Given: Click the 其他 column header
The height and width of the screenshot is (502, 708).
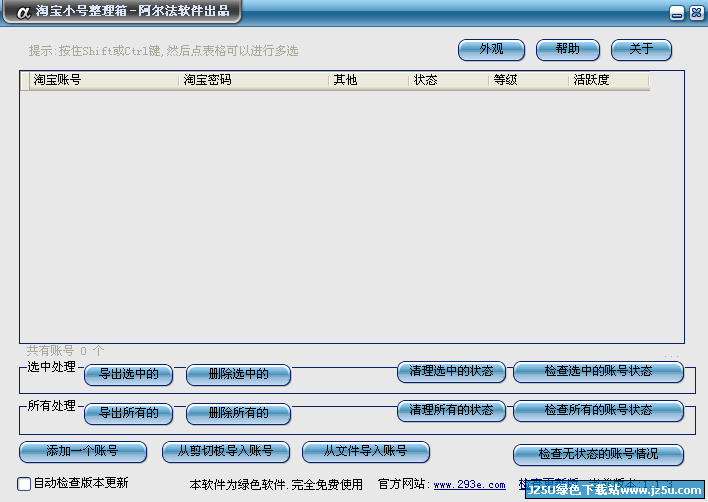Looking at the screenshot, I should coord(369,80).
